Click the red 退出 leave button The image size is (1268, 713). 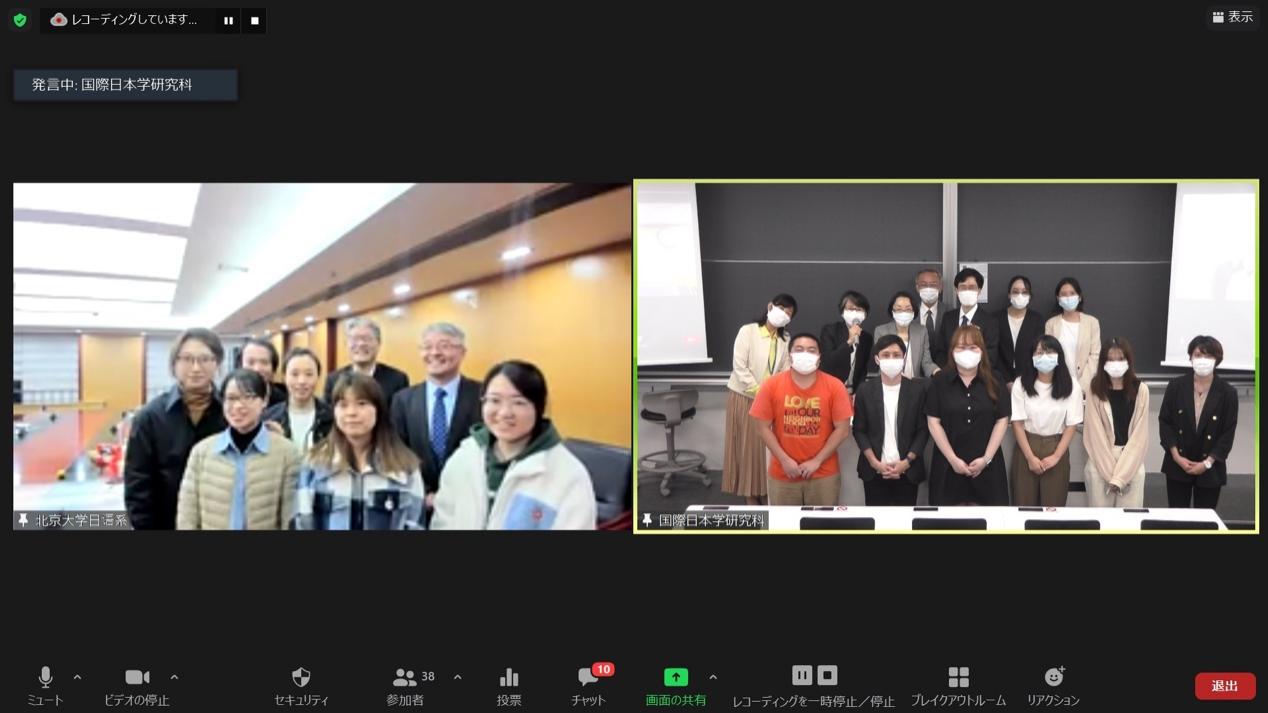1225,686
